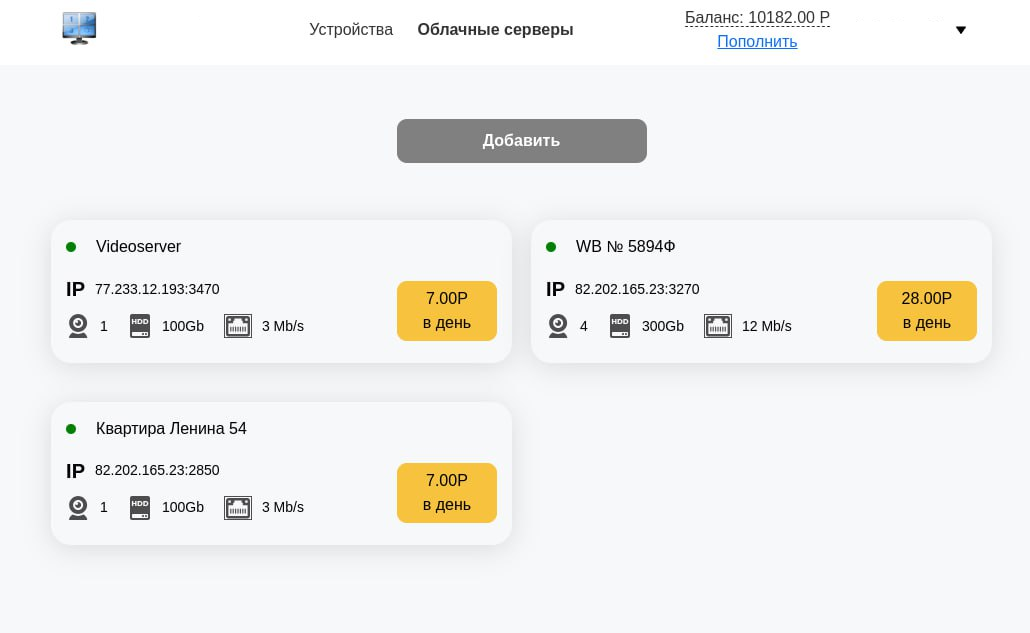1030x633 pixels.
Task: Click HDD icon on Videoserver card
Action: [140, 326]
